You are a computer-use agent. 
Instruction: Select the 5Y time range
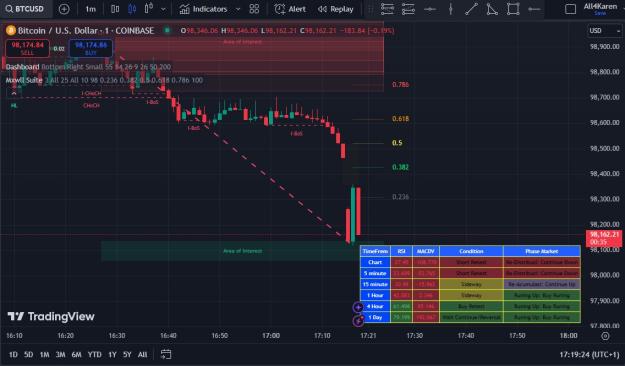tap(127, 354)
